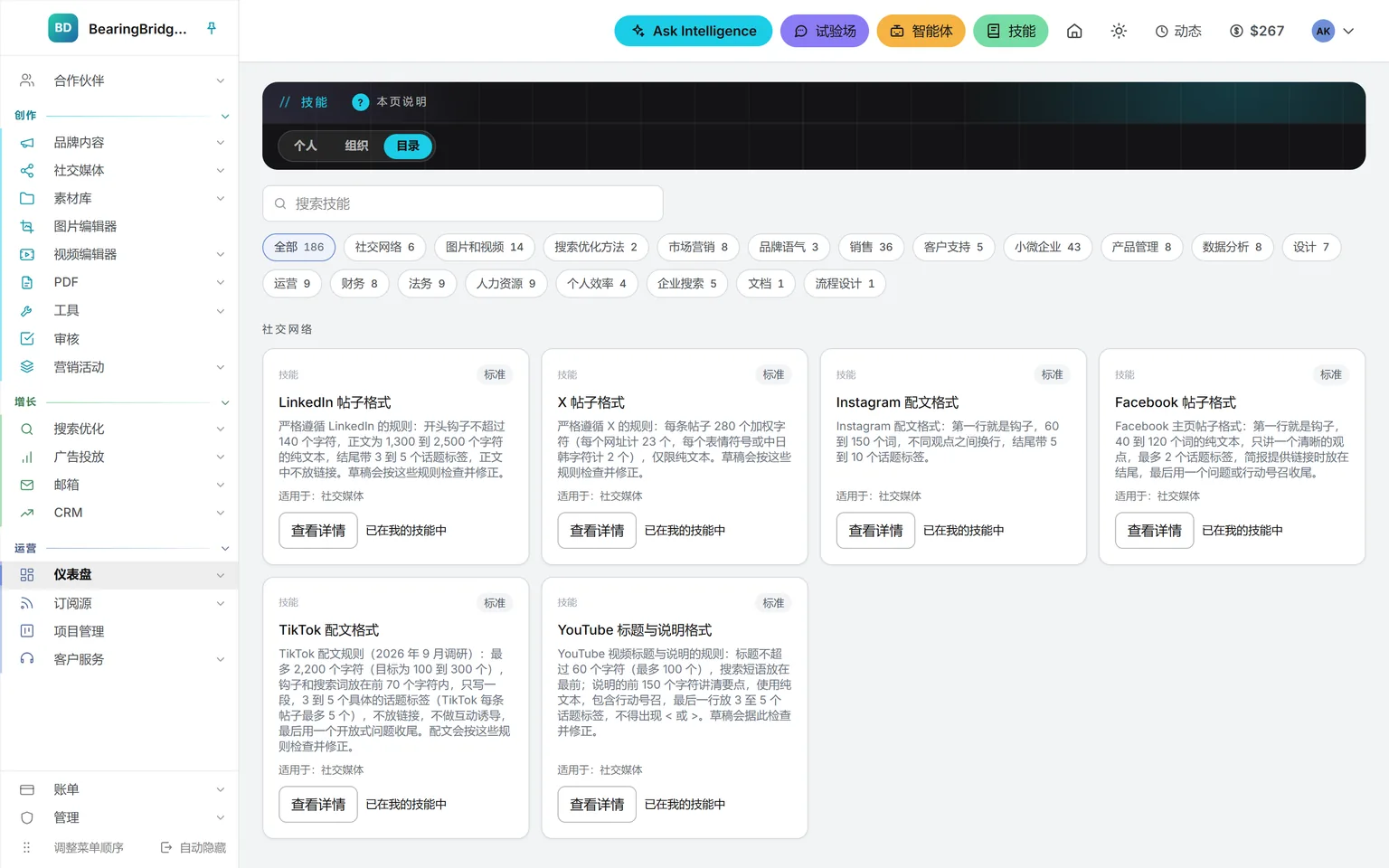Switch to the 组织 segment
Image resolution: width=1389 pixels, height=868 pixels.
(x=356, y=146)
